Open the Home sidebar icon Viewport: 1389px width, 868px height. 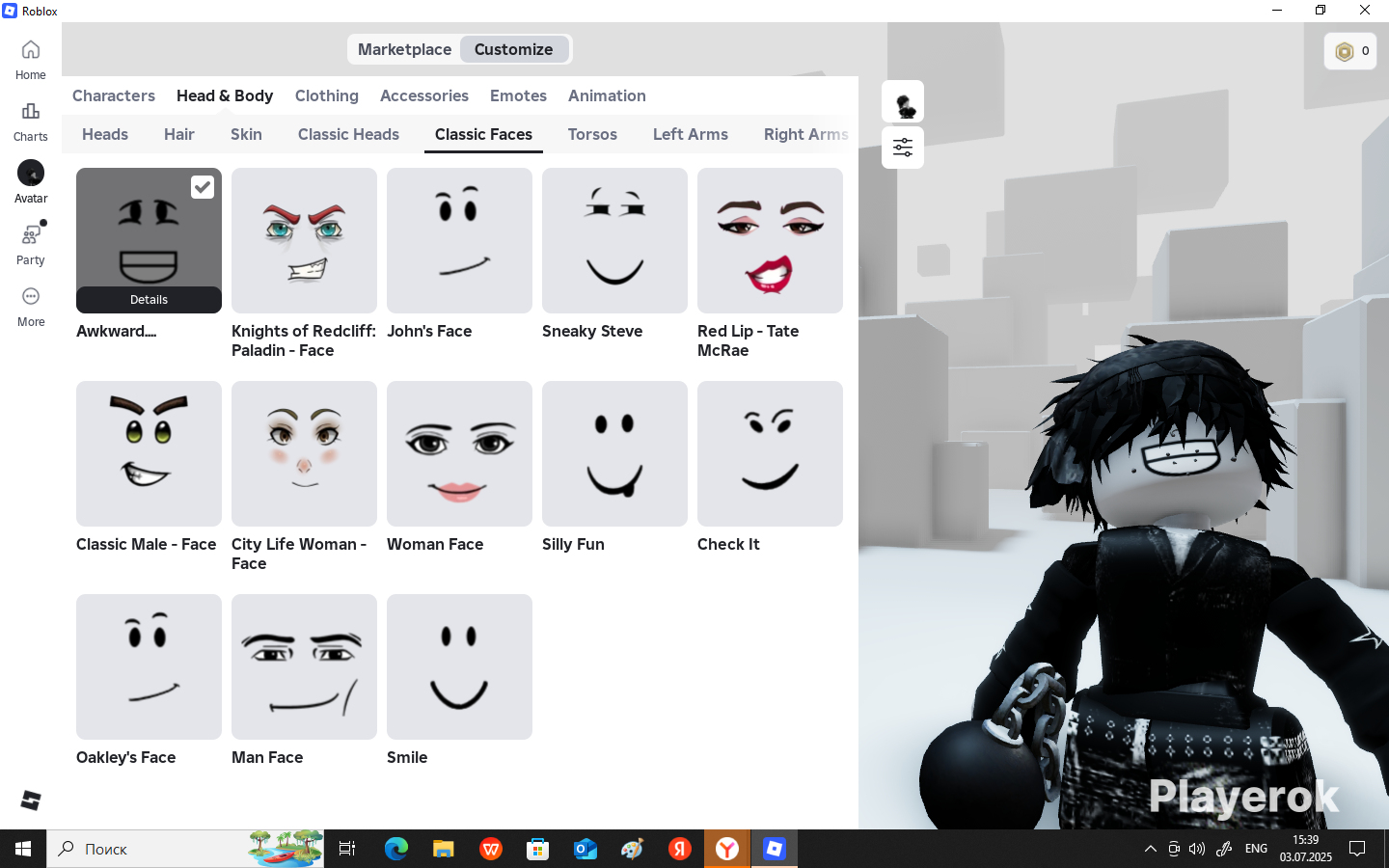[31, 50]
